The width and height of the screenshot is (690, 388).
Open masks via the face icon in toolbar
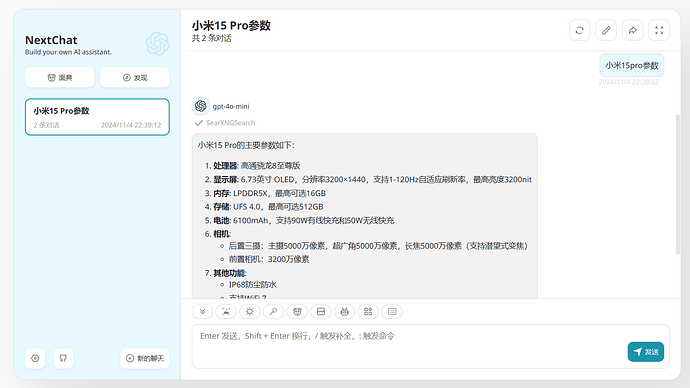(297, 311)
